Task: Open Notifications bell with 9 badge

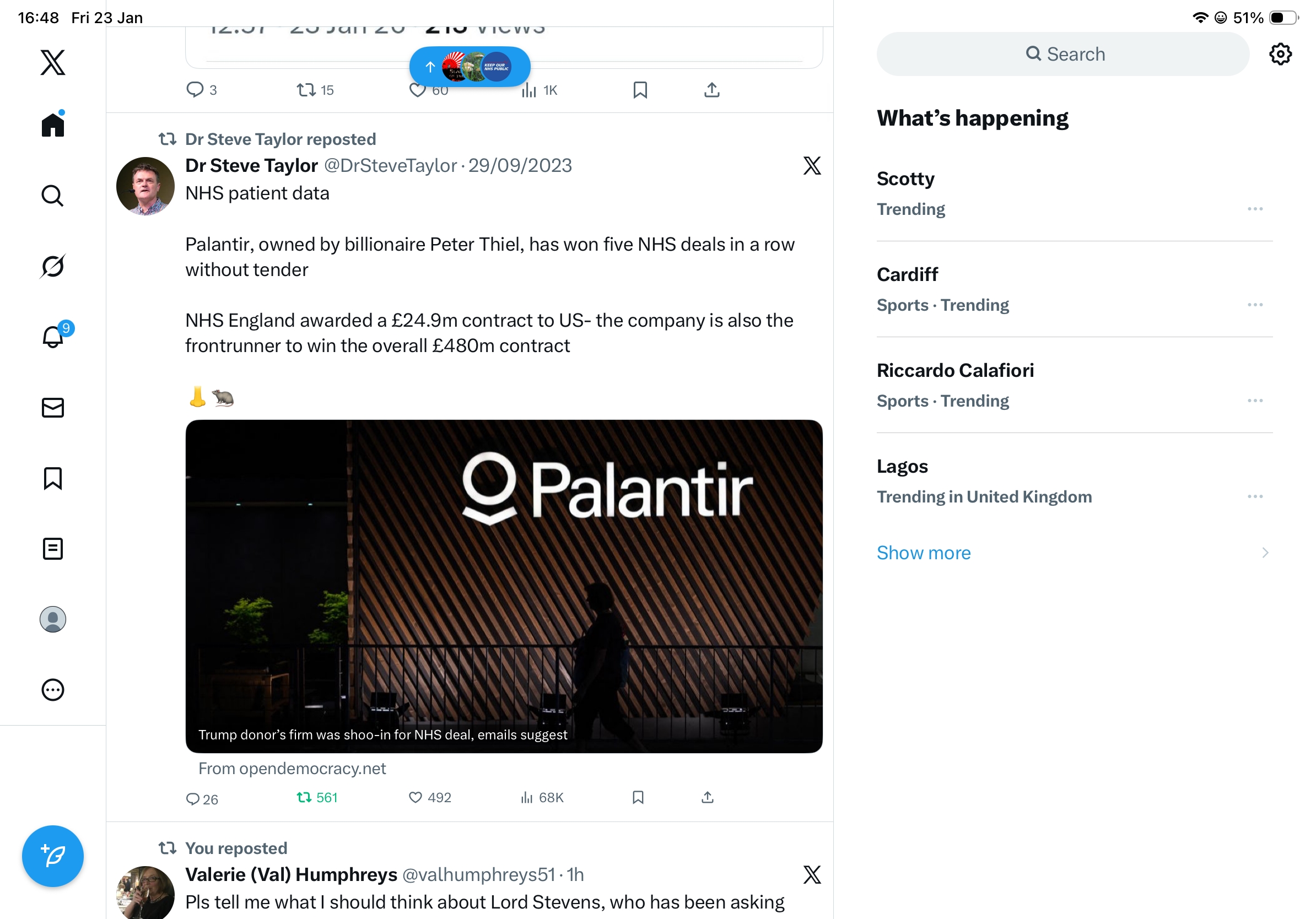Action: click(x=53, y=337)
